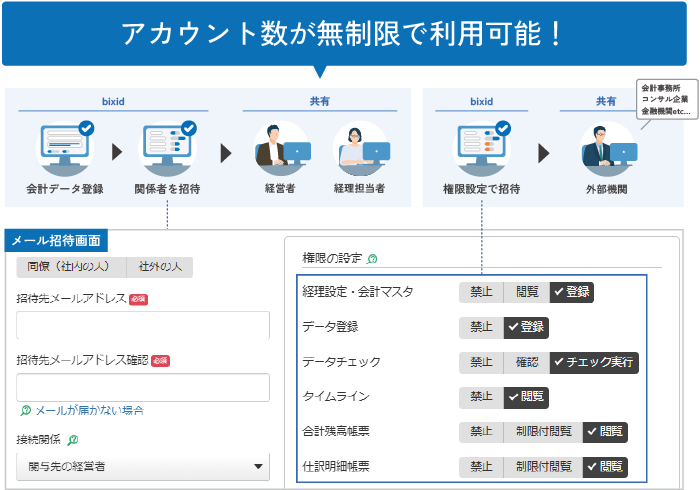Focus the 招待先メールアドレス確認 input field
This screenshot has width=700, height=490.
143,387
